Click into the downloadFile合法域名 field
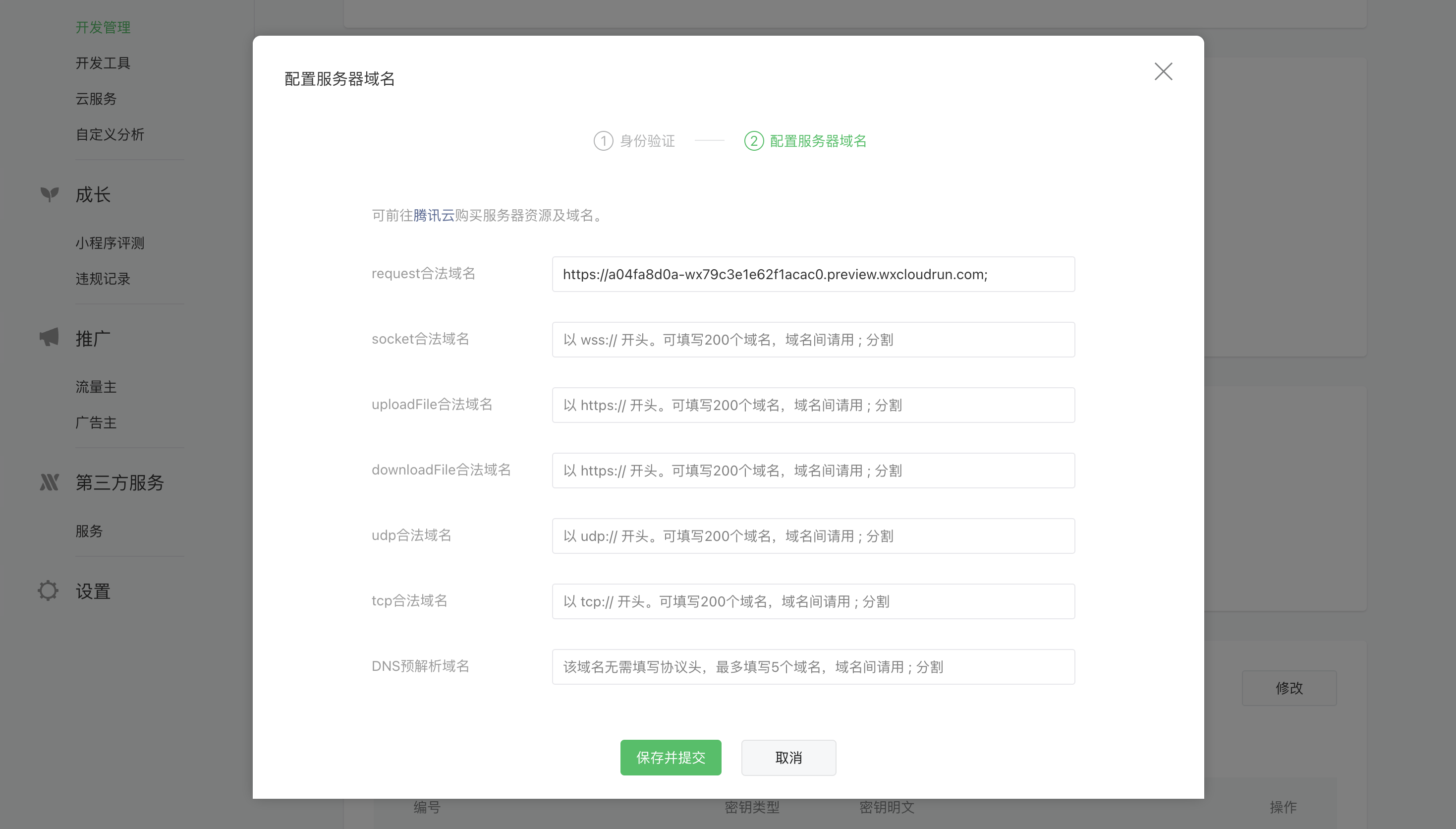 coord(812,471)
